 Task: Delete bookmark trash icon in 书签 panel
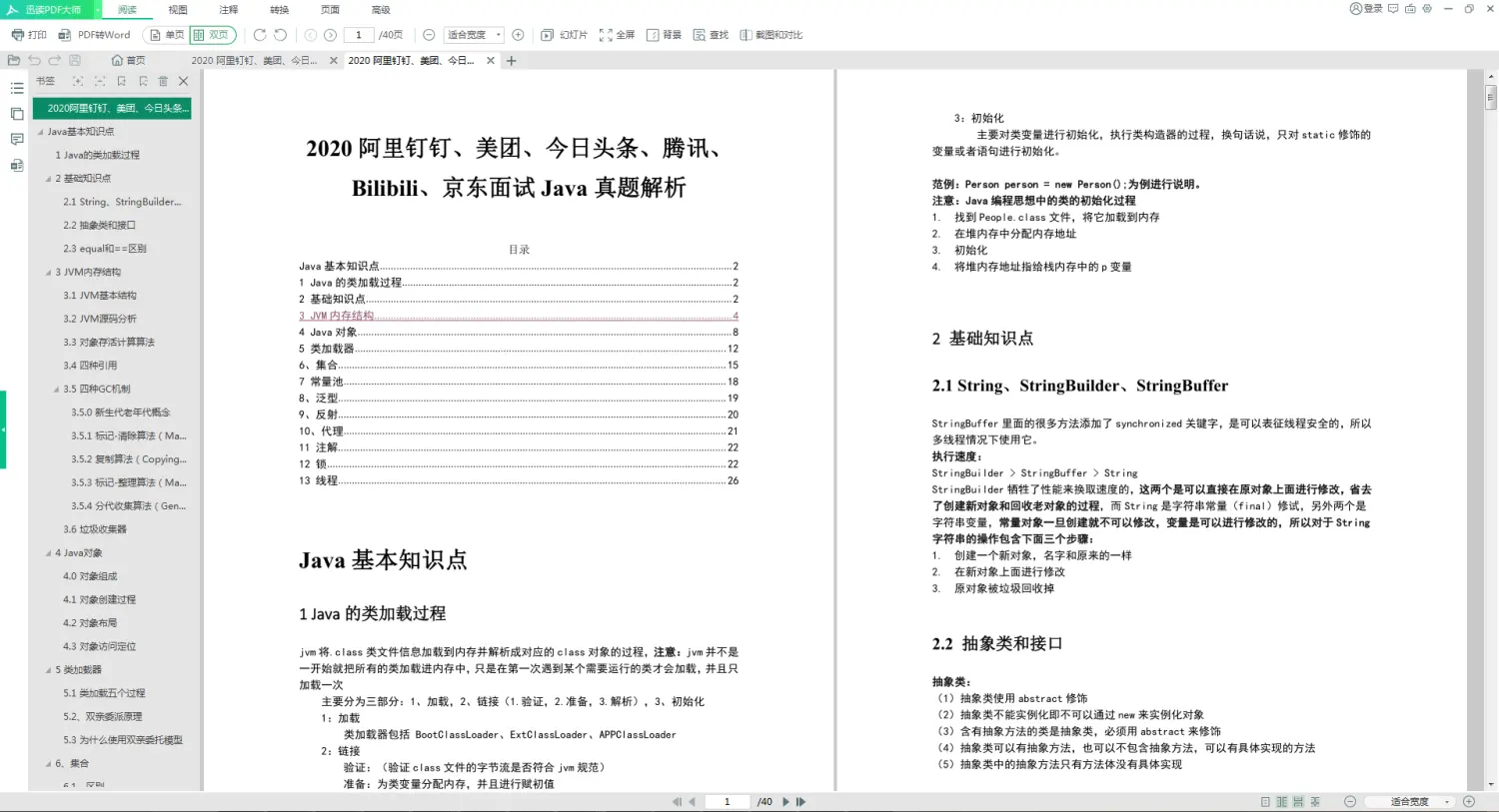(x=163, y=81)
